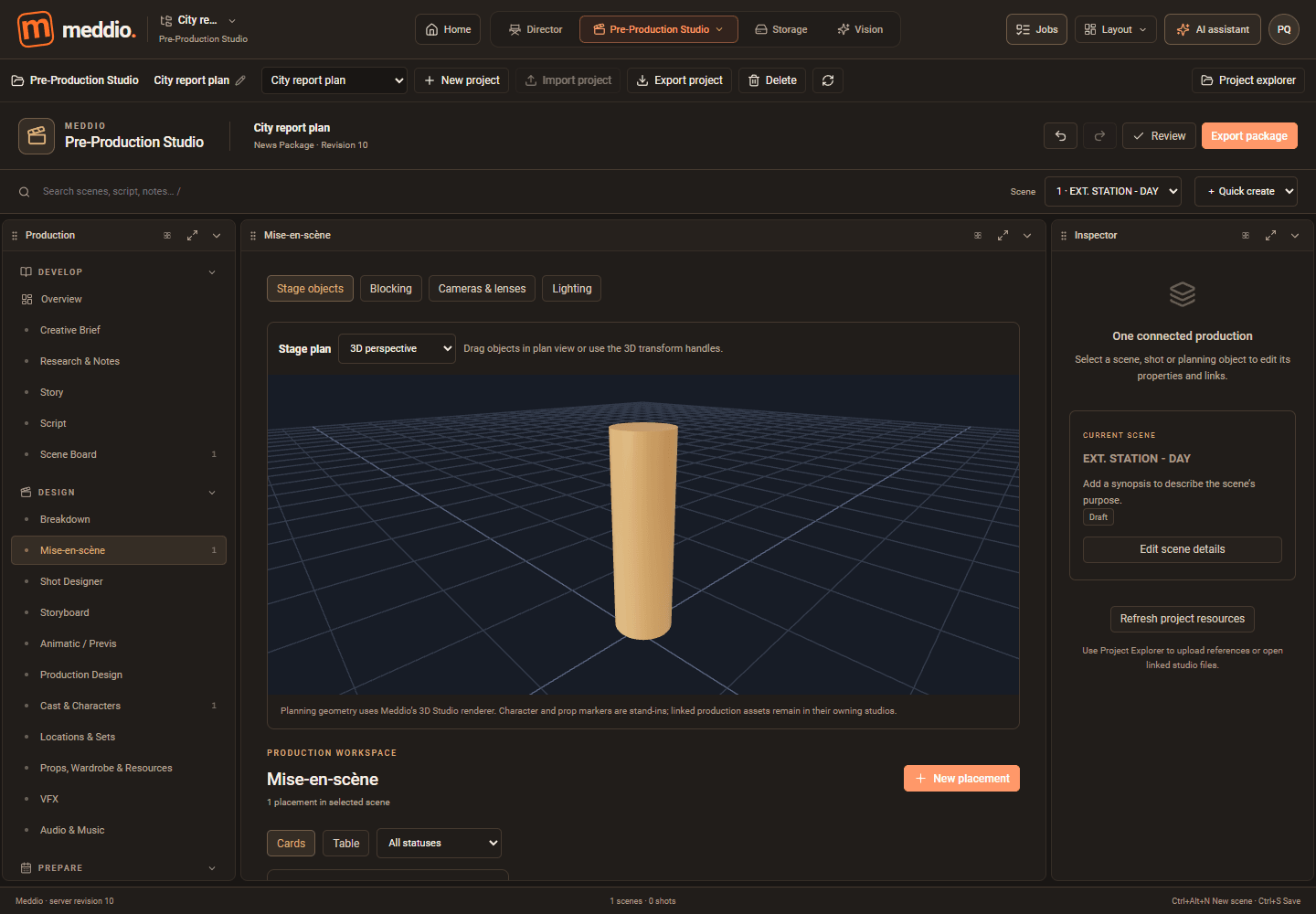The height and width of the screenshot is (914, 1316).
Task: Expand the PREPARE section
Action: click(x=212, y=868)
